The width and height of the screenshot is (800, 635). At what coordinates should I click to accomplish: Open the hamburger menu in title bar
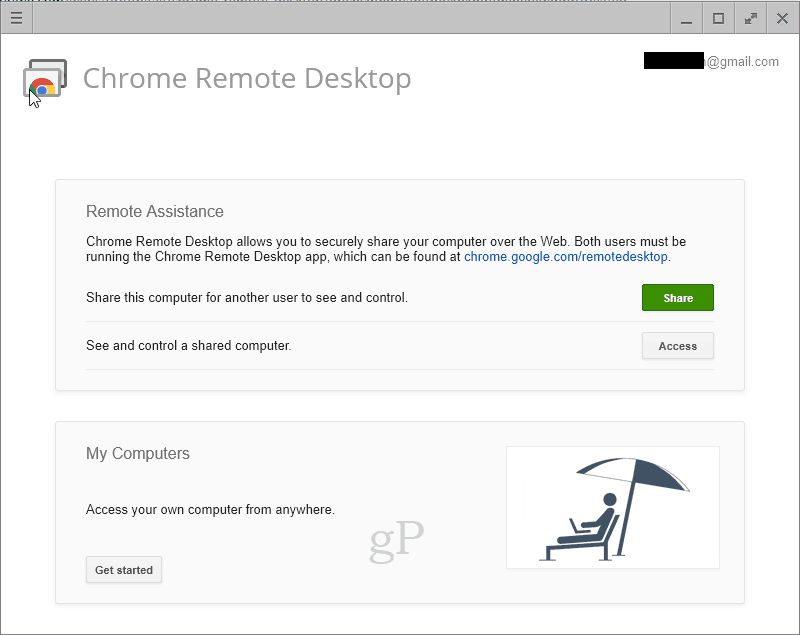point(16,18)
